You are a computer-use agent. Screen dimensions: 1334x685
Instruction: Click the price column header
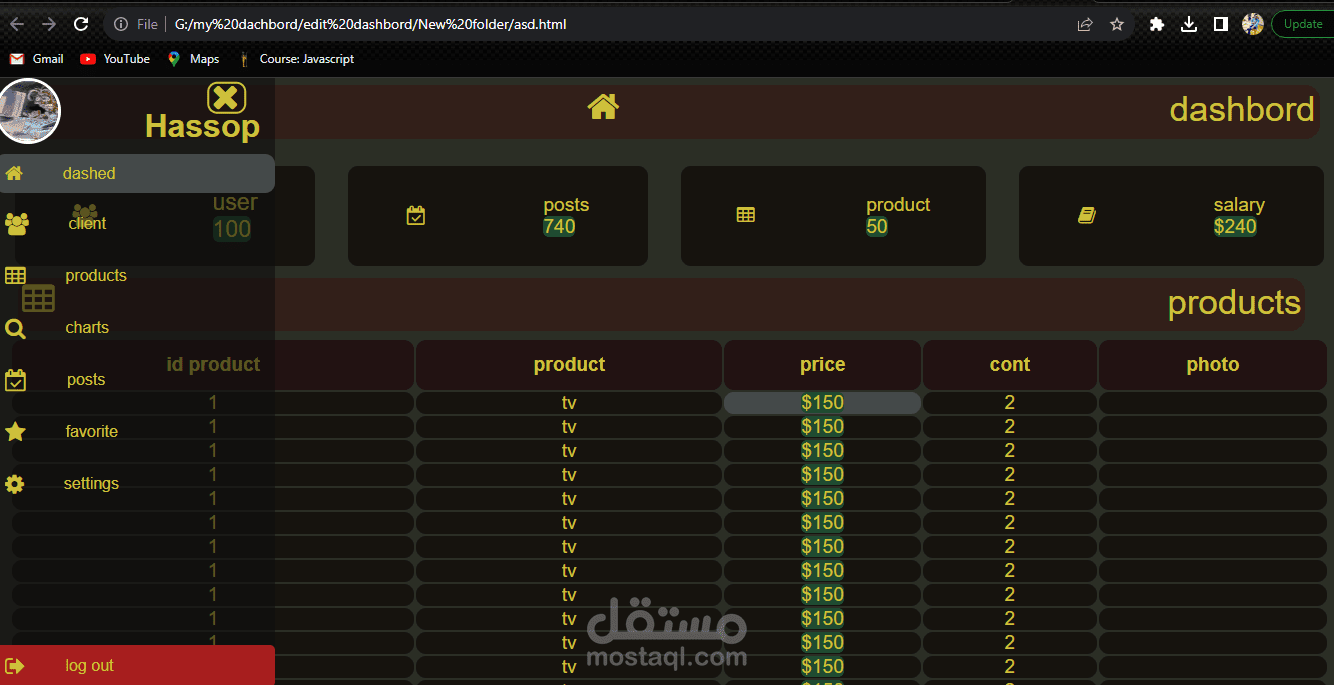(822, 365)
